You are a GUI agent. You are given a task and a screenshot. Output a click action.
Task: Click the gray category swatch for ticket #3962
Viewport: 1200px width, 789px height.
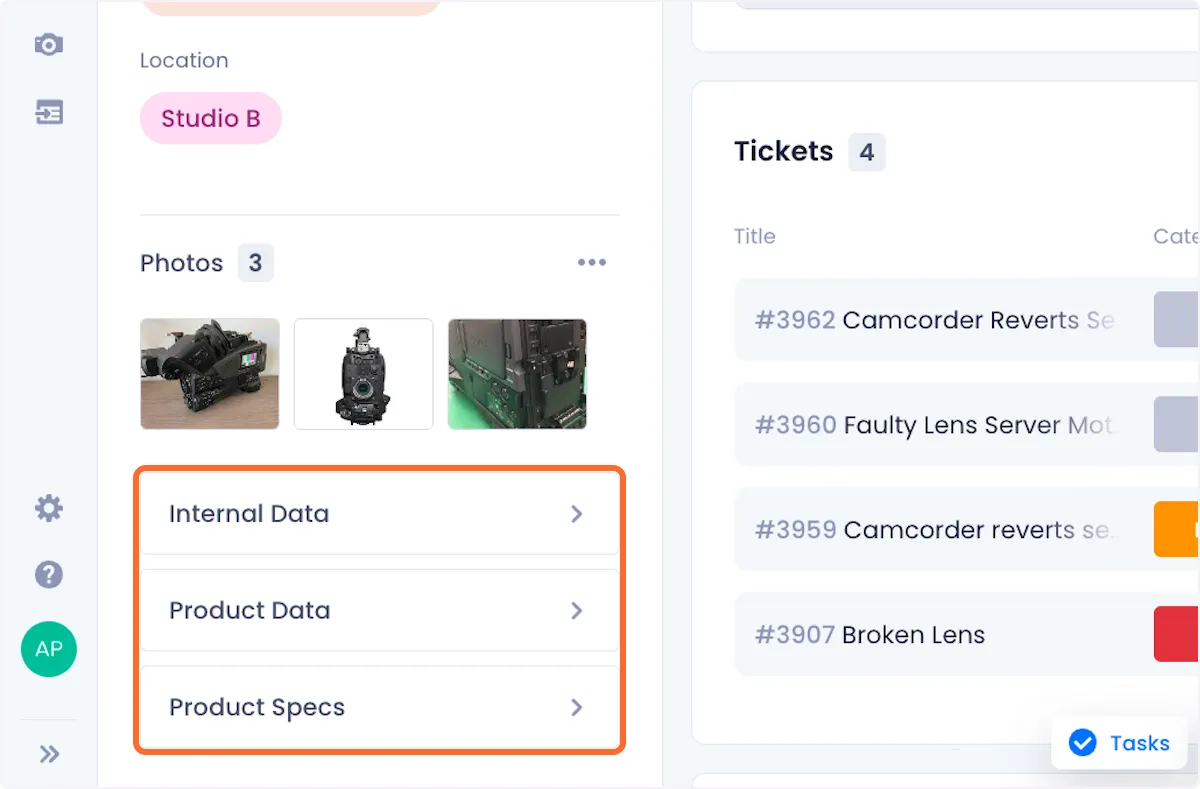point(1177,320)
